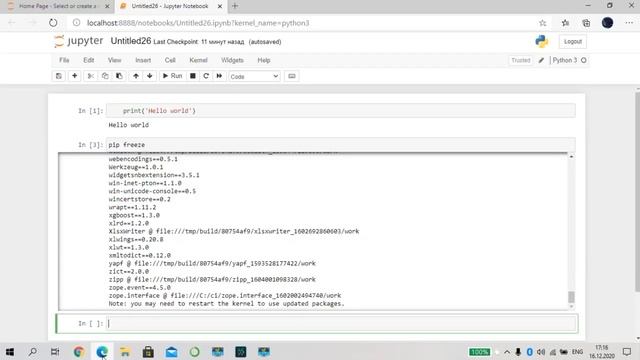Open Windows taskbar search
Screen dimensions: 640x360
coord(32,351)
